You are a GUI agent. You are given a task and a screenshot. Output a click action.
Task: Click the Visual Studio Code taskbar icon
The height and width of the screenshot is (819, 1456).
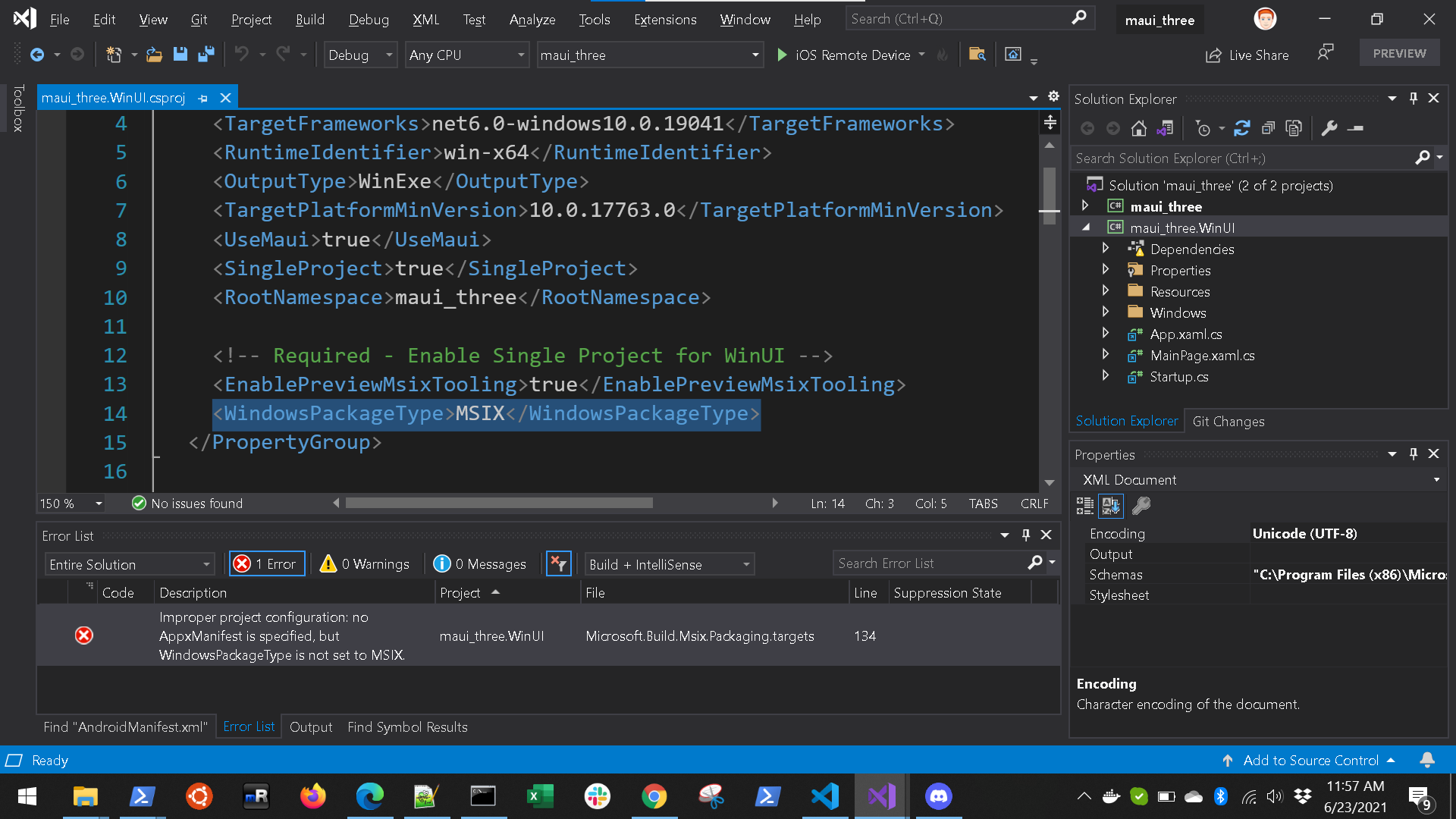coord(825,796)
